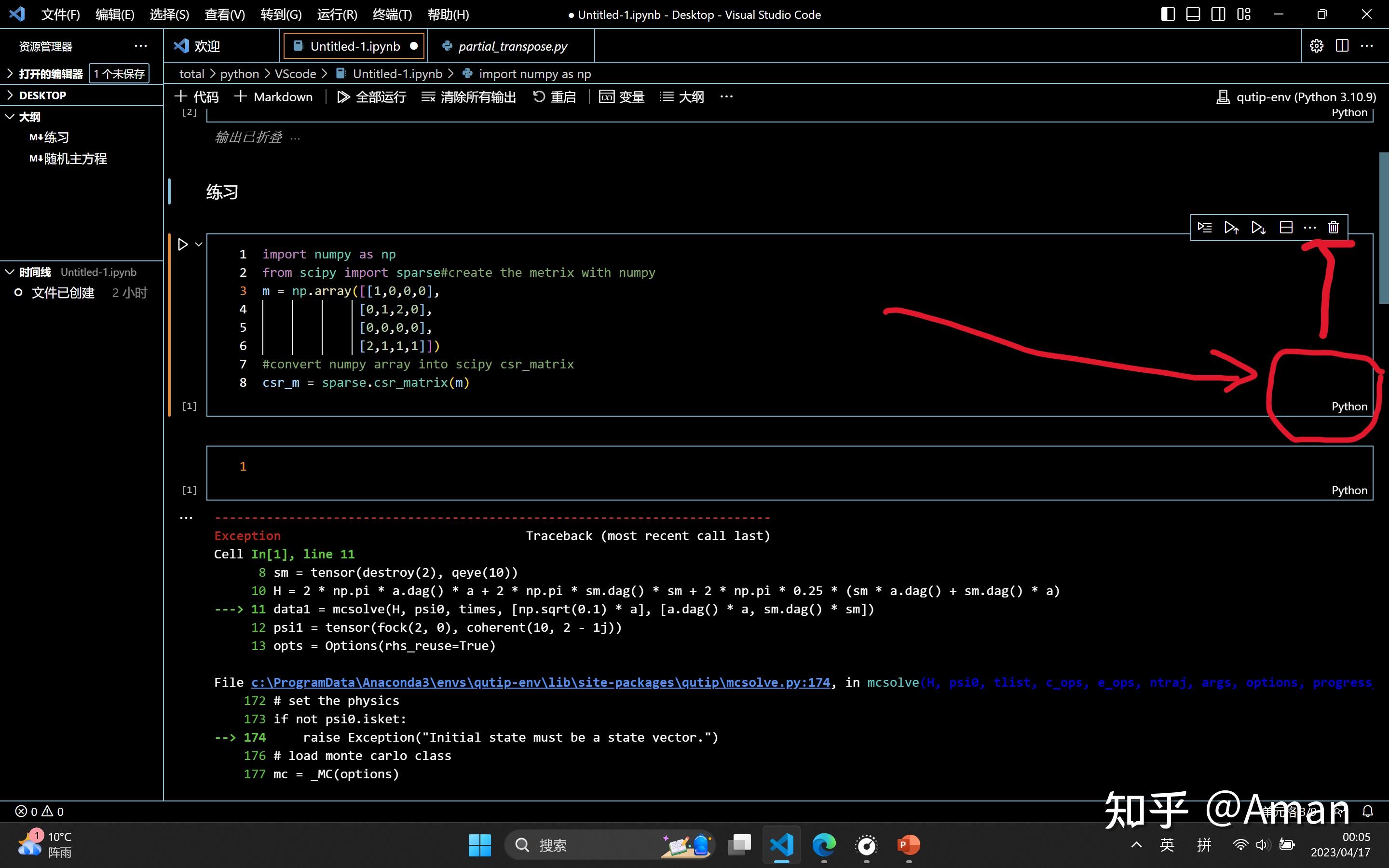Show hidden tray icons chevron
The width and height of the screenshot is (1389, 868).
click(1136, 845)
